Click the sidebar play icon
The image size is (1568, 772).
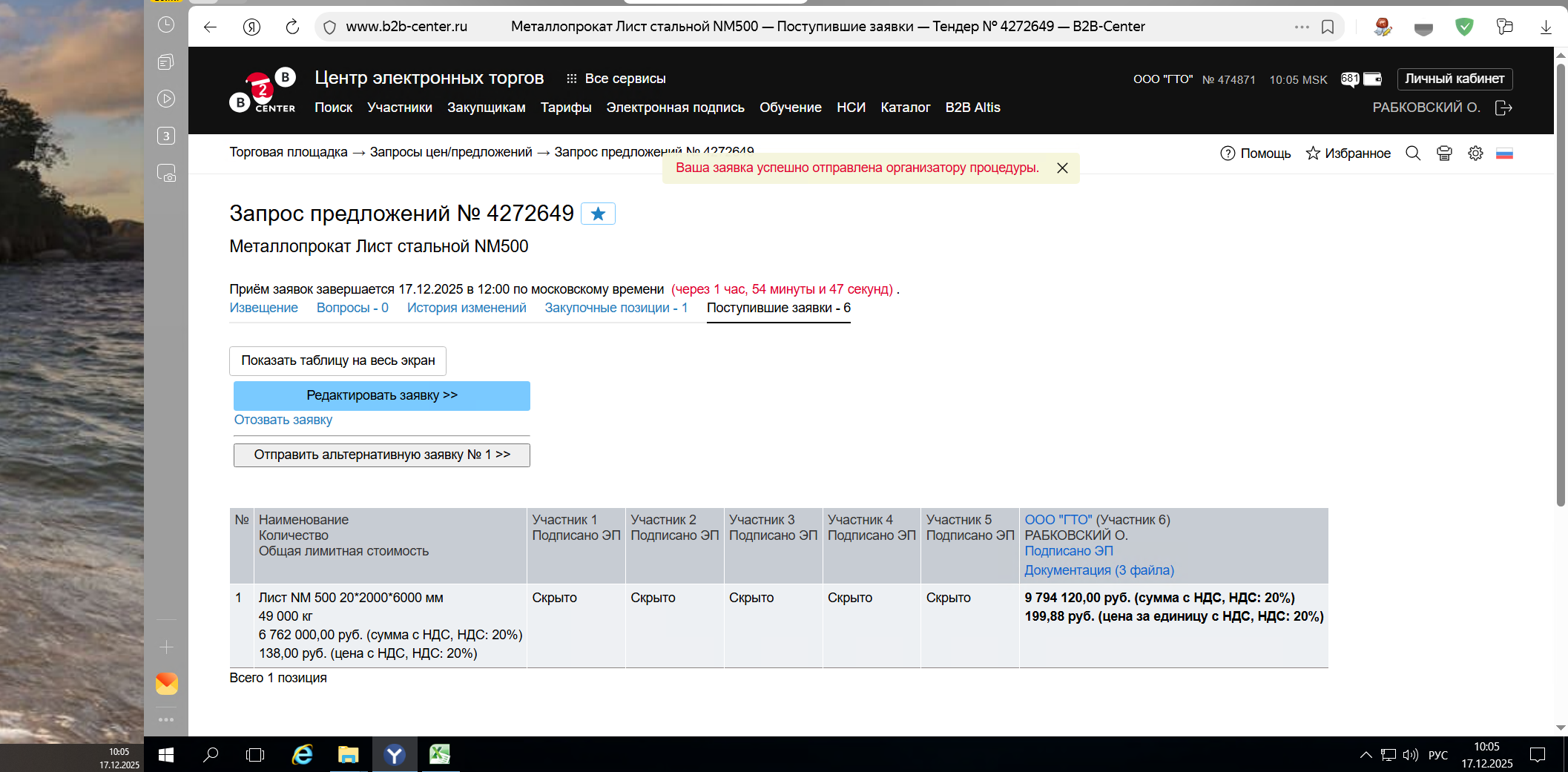[166, 99]
